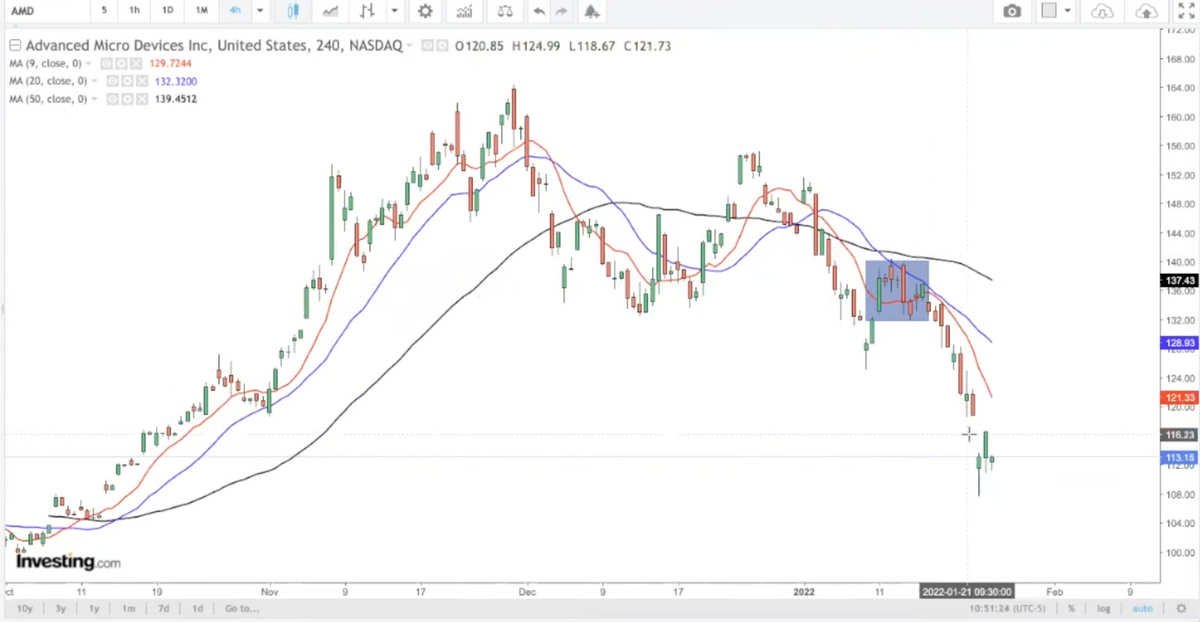The height and width of the screenshot is (622, 1200).
Task: Open the layout square dropdown arrow
Action: [x=1068, y=11]
